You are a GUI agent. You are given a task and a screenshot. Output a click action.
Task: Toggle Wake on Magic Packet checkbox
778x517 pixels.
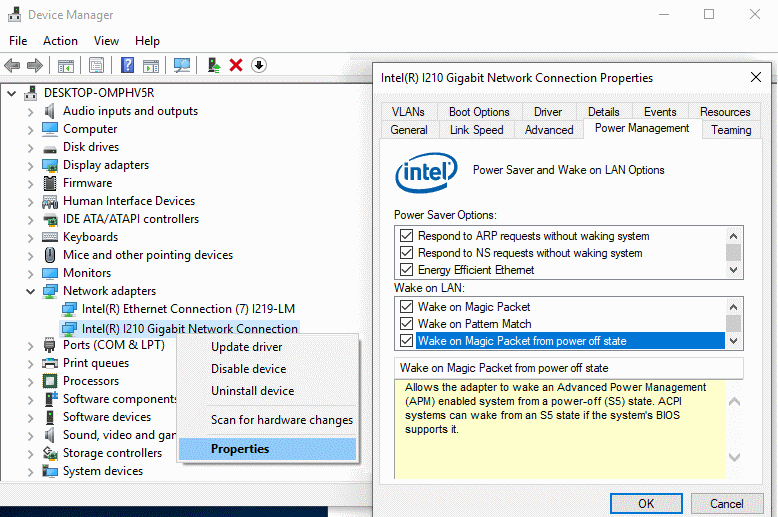tap(406, 307)
